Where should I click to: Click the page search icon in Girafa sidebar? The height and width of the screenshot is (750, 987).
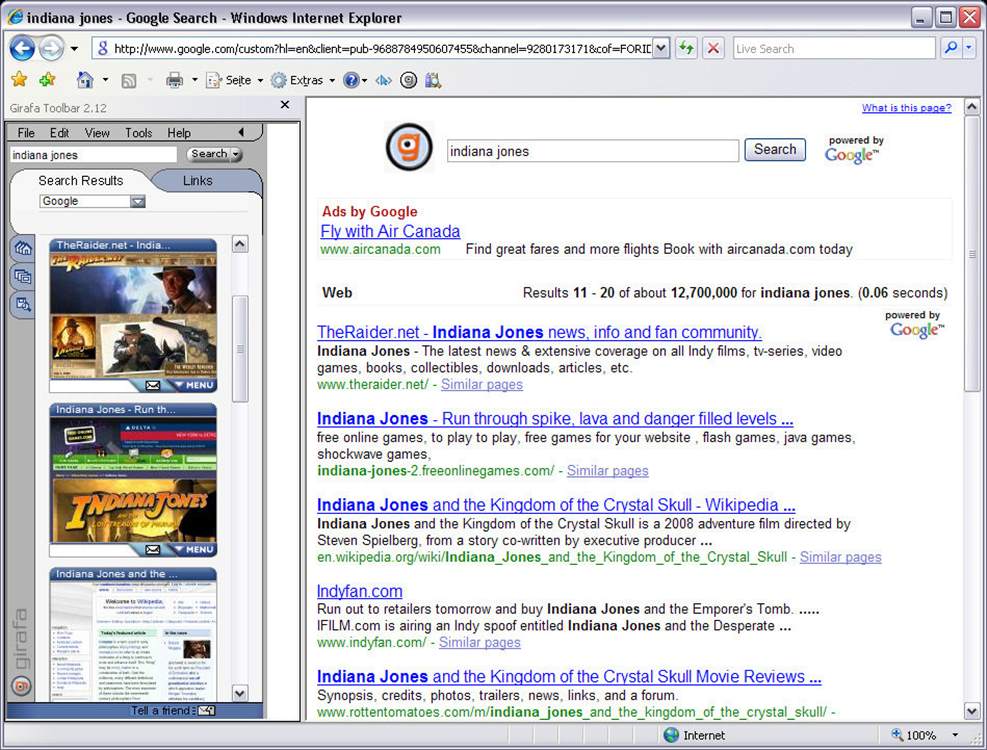pyautogui.click(x=23, y=304)
